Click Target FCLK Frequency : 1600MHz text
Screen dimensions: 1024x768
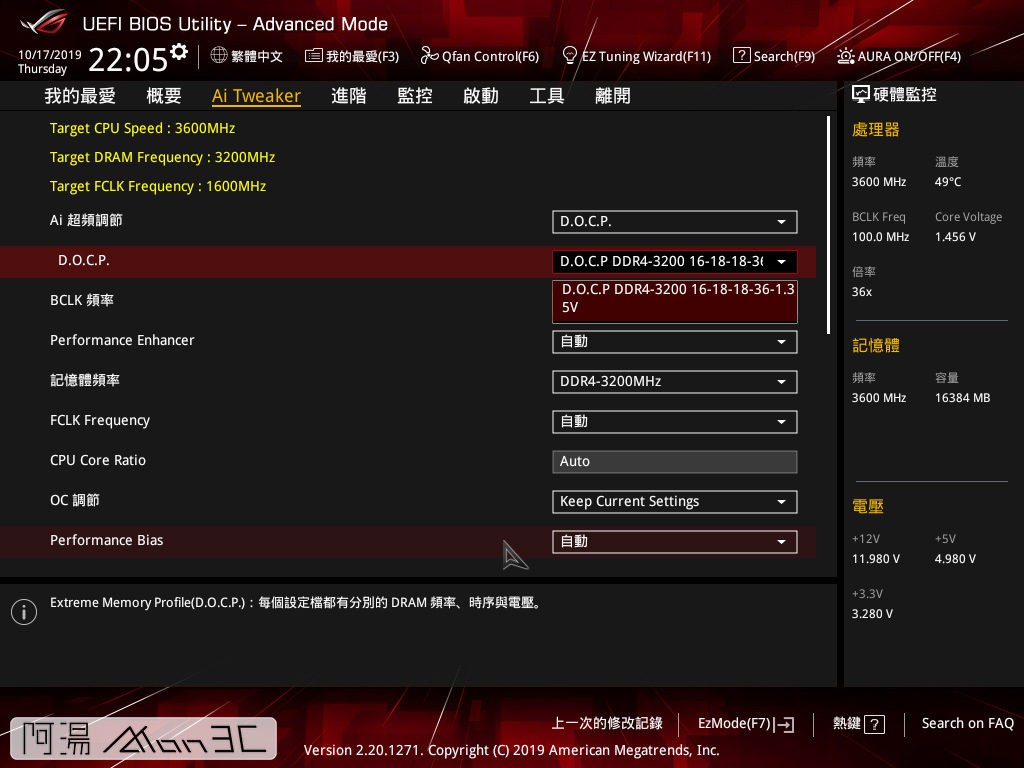158,186
